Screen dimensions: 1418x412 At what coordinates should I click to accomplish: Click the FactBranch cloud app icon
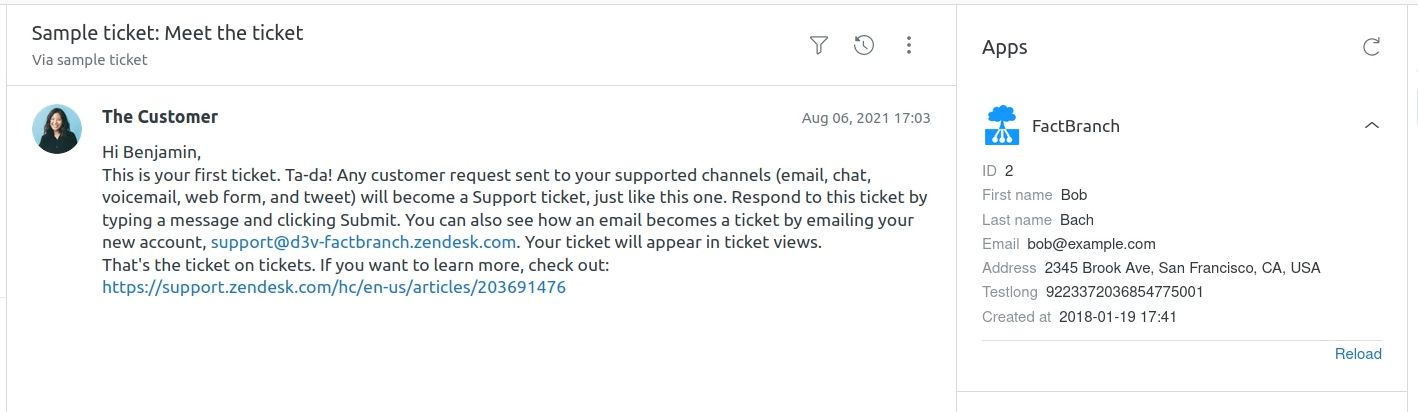point(1002,126)
